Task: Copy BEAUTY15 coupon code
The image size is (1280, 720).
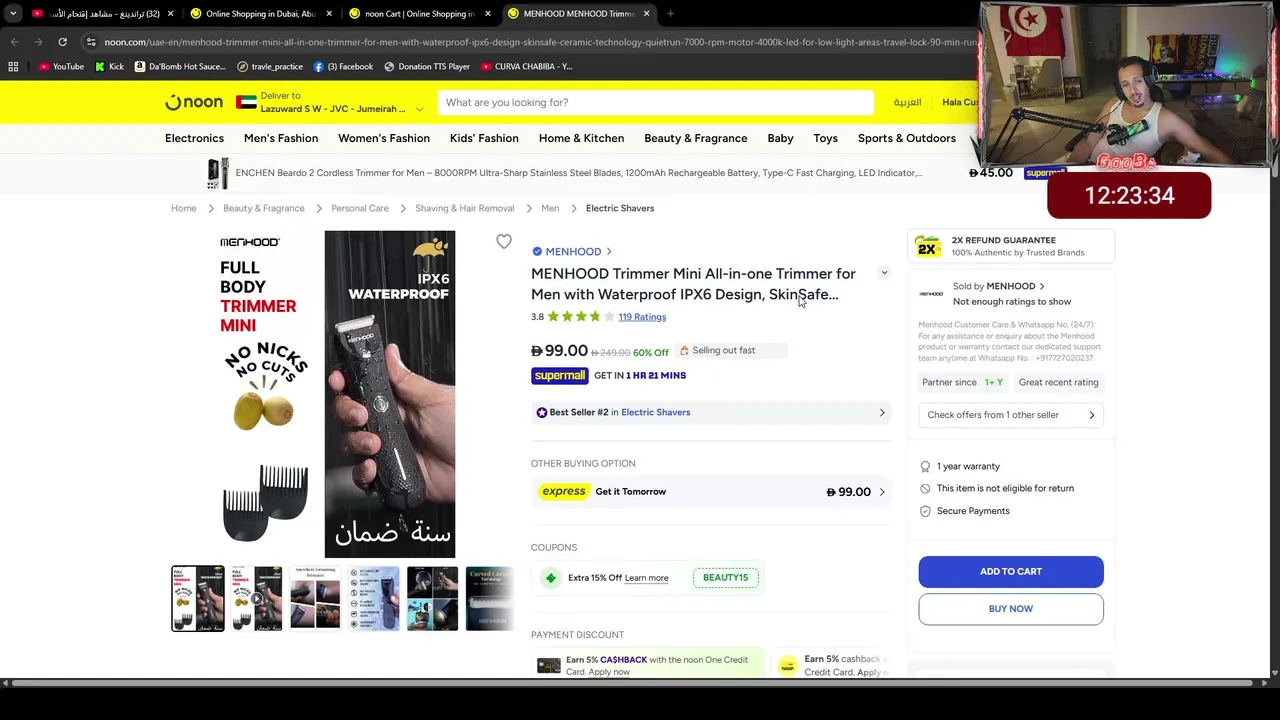Action: click(725, 578)
